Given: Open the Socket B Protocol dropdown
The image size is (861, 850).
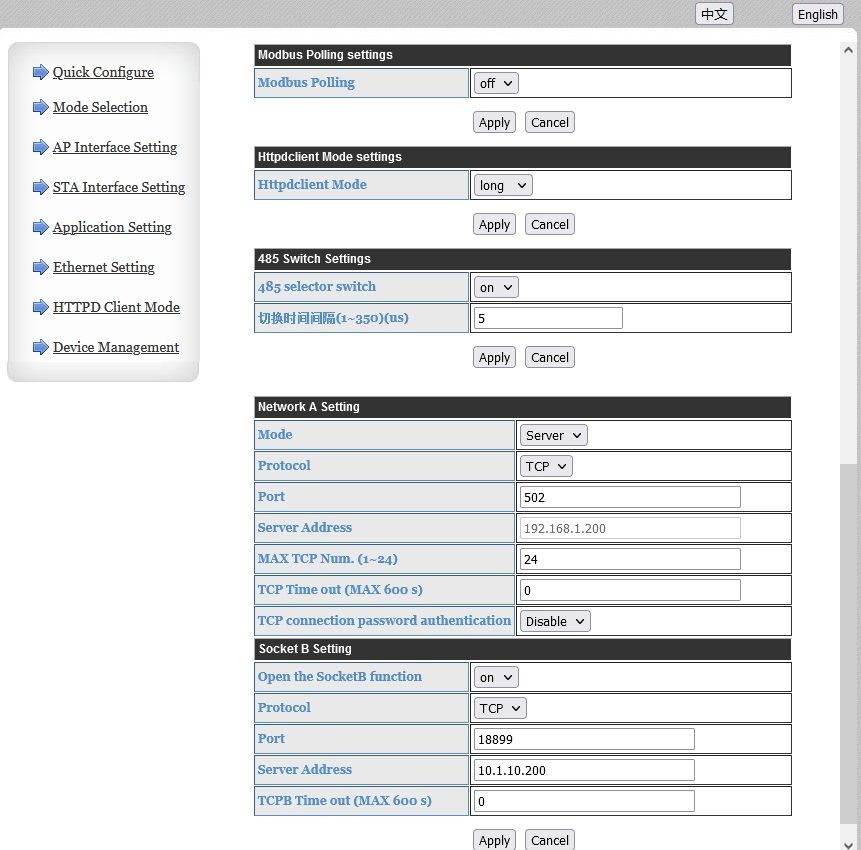Looking at the screenshot, I should pos(500,708).
